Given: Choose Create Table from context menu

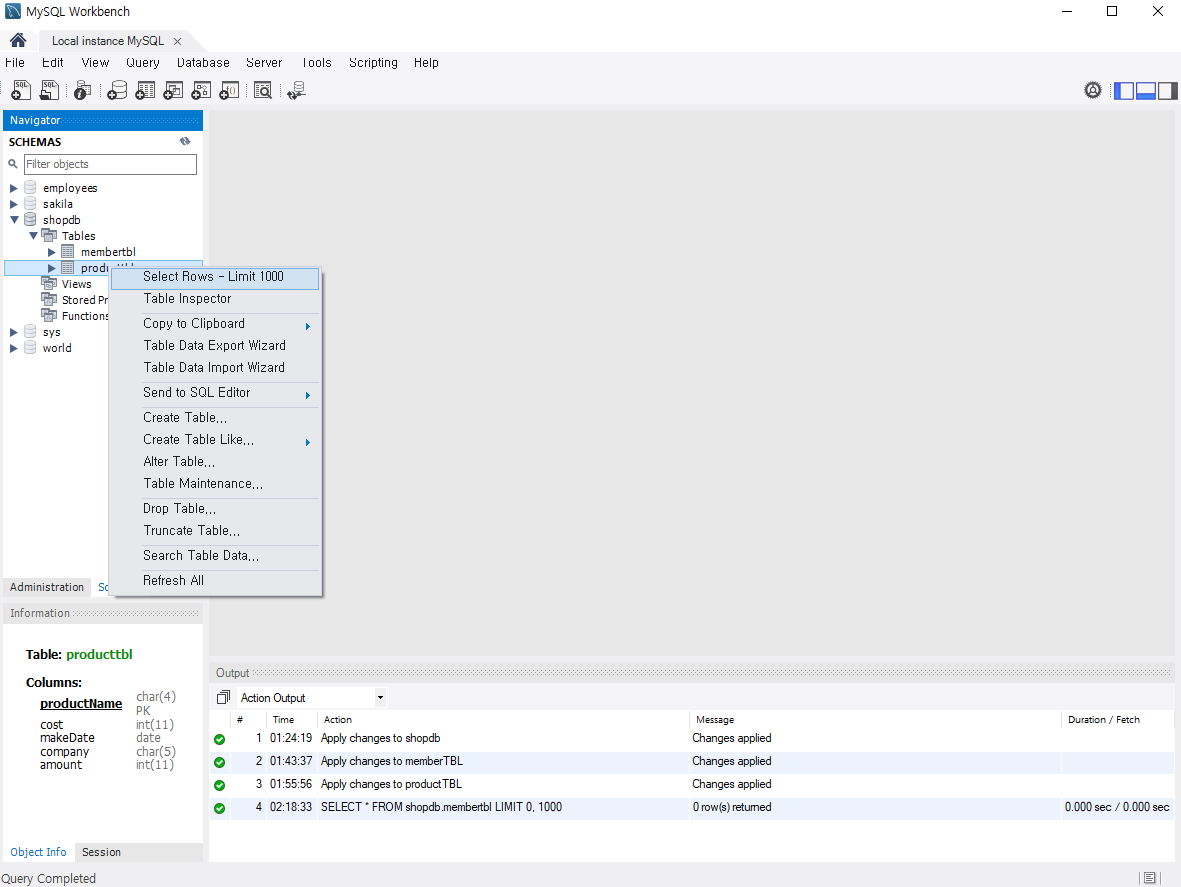Looking at the screenshot, I should point(215,418).
